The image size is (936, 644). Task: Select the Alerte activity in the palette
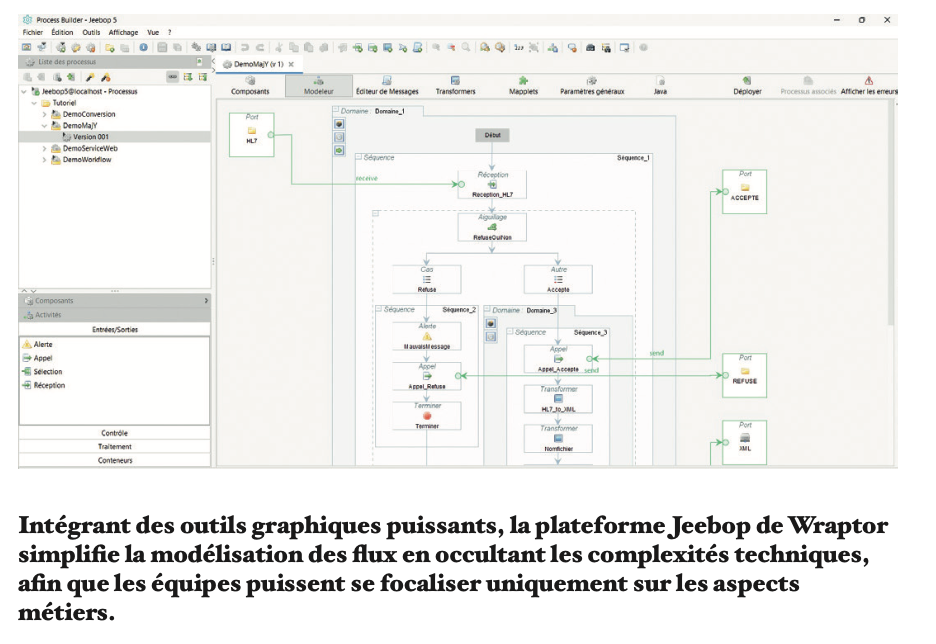pyautogui.click(x=42, y=344)
